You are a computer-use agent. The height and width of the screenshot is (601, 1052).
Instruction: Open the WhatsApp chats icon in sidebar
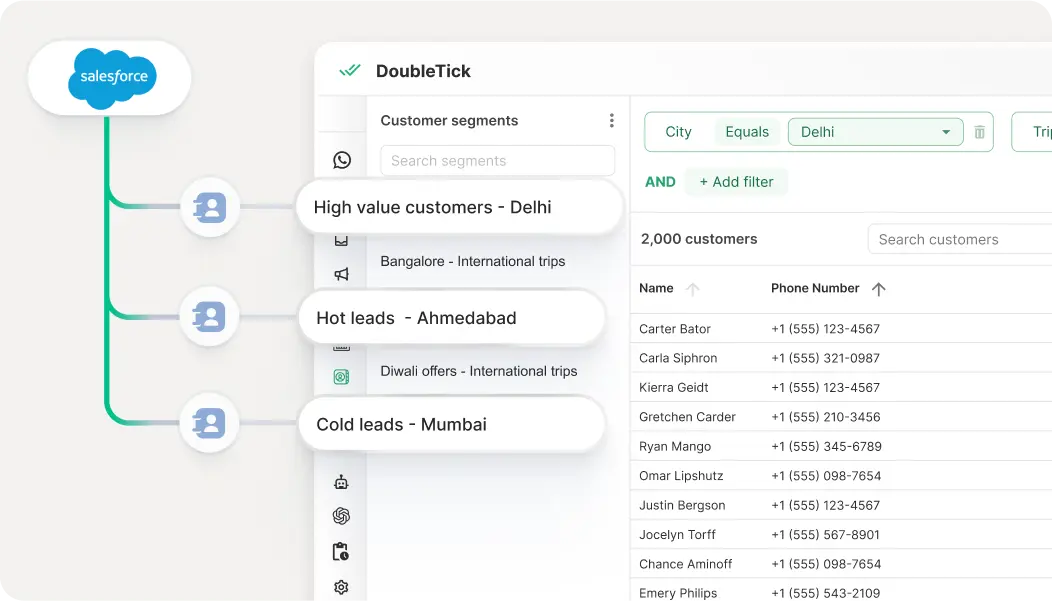341,159
